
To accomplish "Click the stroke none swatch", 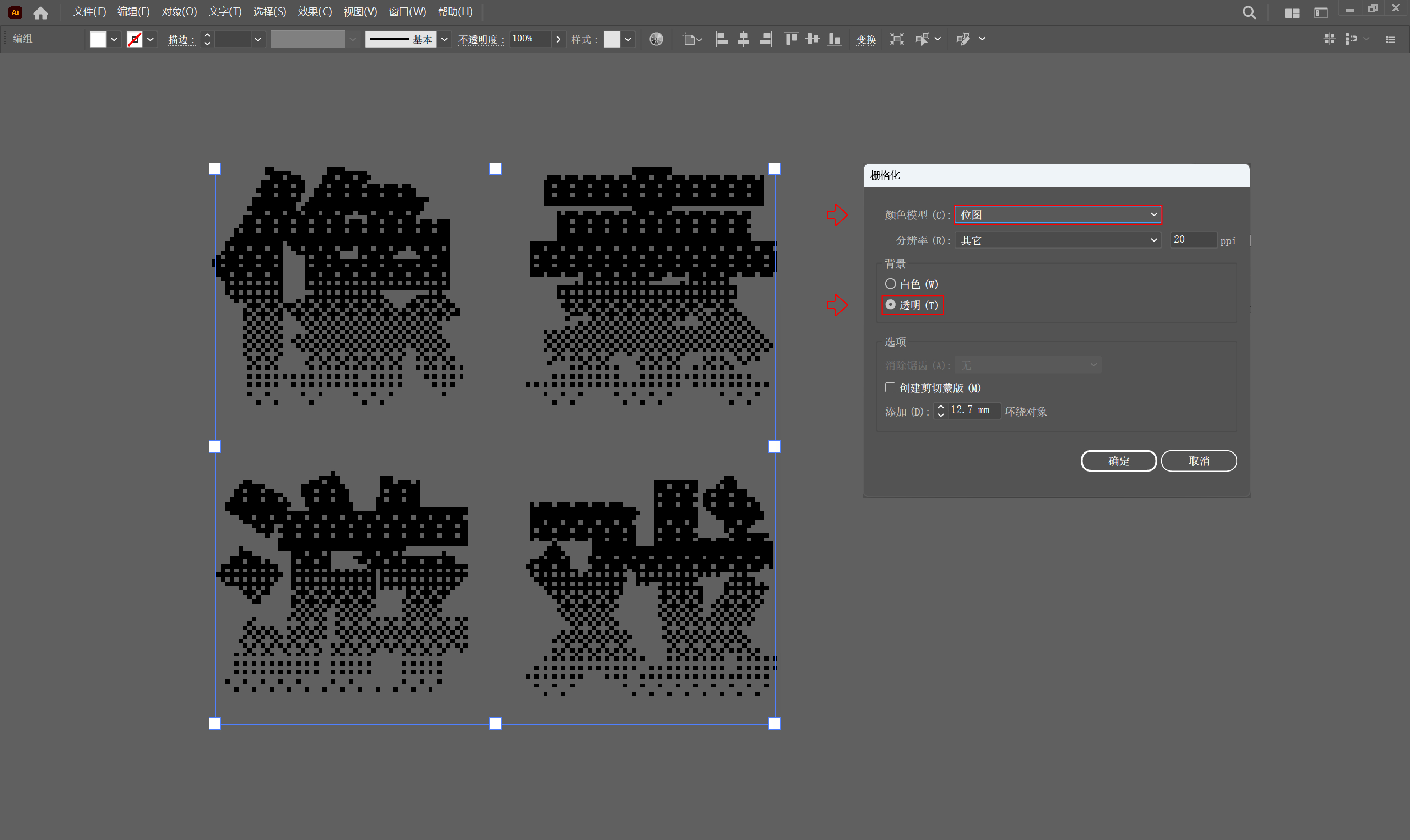I will [x=135, y=39].
